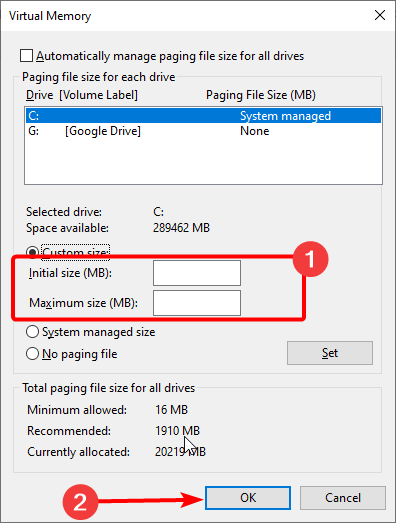Enable automatically manage paging file size checkbox

[x=26, y=56]
